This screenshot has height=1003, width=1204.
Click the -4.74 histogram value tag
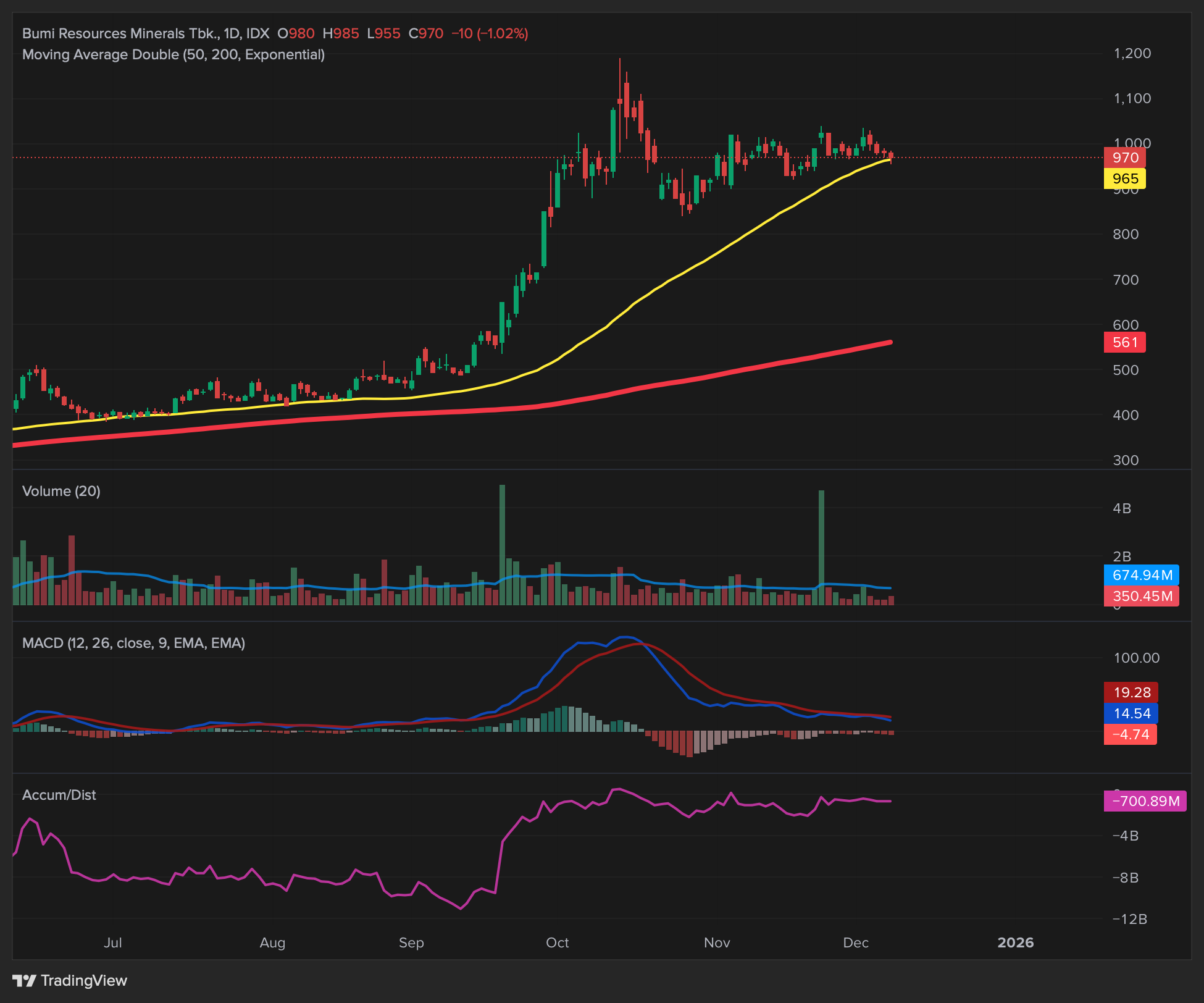pos(1130,734)
